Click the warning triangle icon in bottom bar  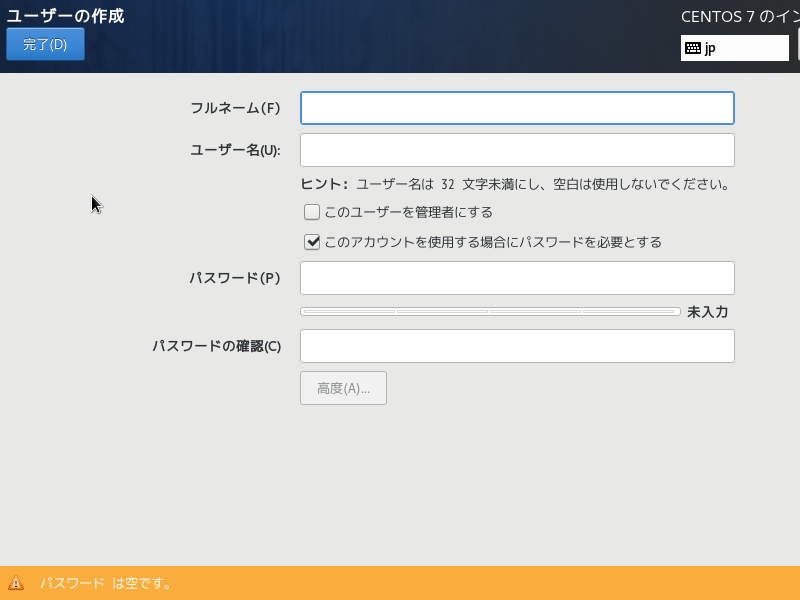(16, 583)
